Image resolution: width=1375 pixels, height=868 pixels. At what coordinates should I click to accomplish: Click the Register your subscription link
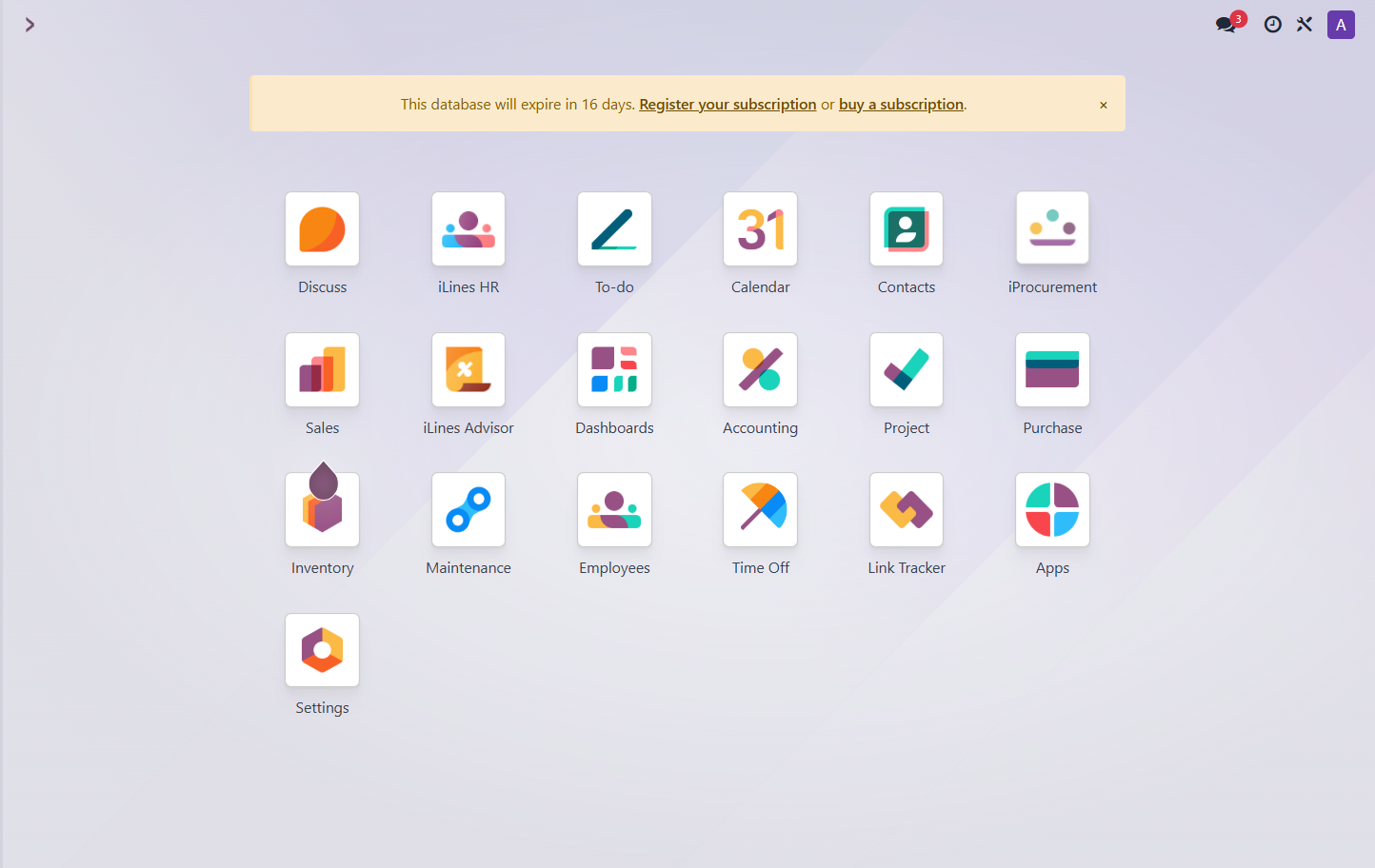coord(727,104)
